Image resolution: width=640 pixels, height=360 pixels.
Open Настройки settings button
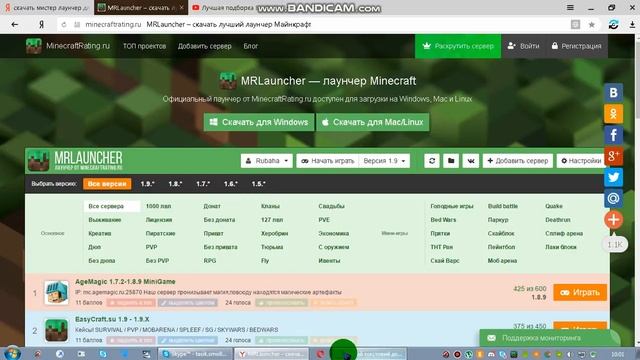pos(580,161)
